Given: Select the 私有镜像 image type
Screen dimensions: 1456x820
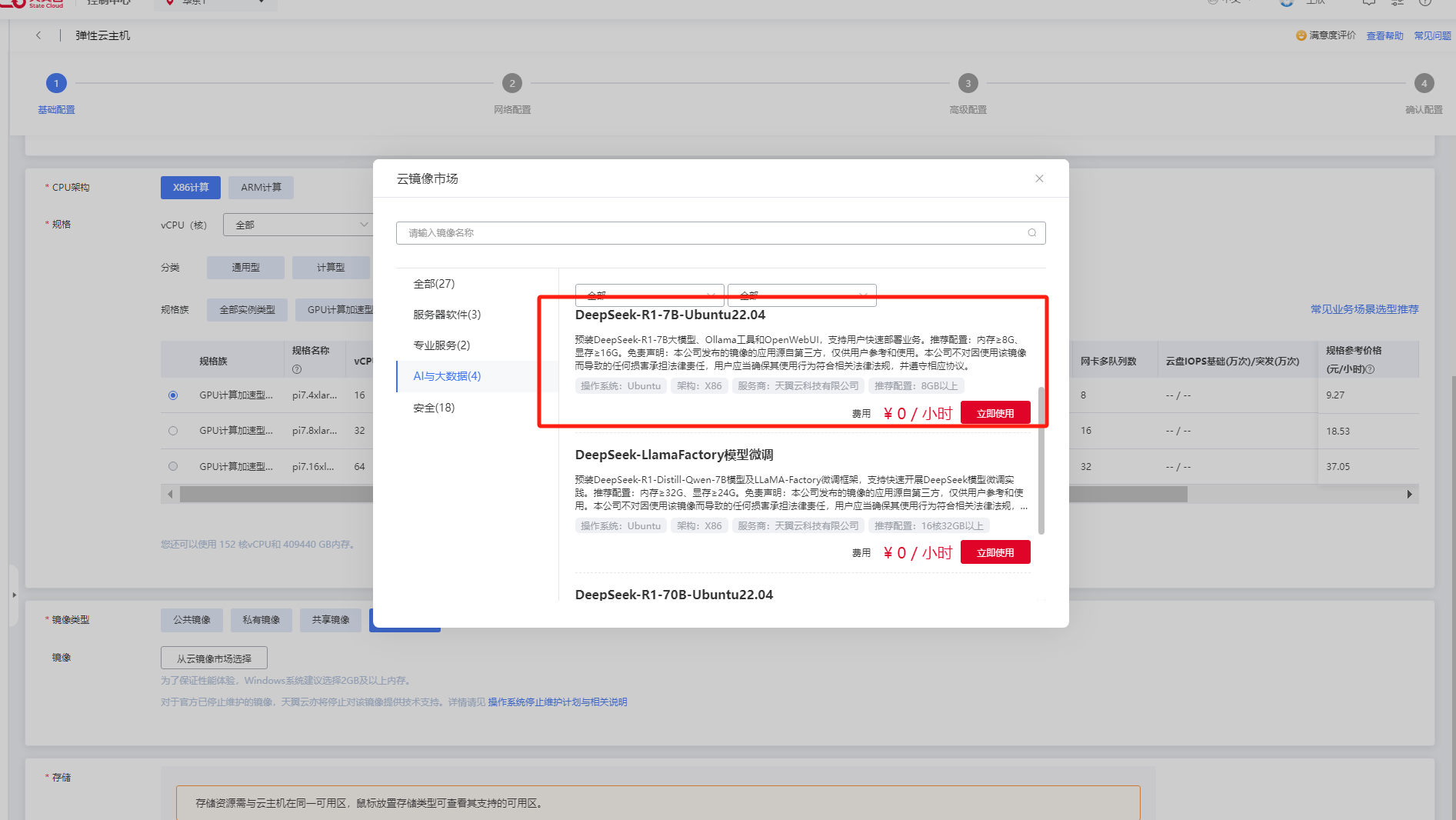Looking at the screenshot, I should (261, 620).
